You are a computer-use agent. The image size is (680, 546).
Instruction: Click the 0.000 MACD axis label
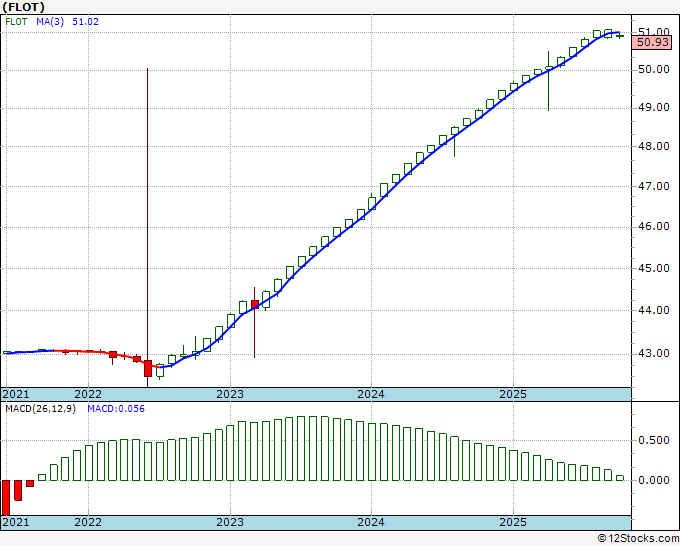coord(654,481)
